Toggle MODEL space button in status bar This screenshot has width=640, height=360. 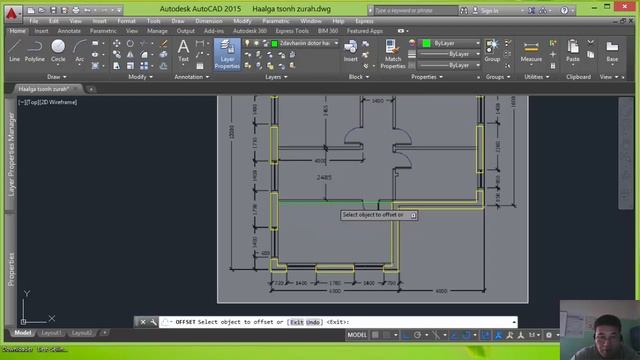coord(357,335)
